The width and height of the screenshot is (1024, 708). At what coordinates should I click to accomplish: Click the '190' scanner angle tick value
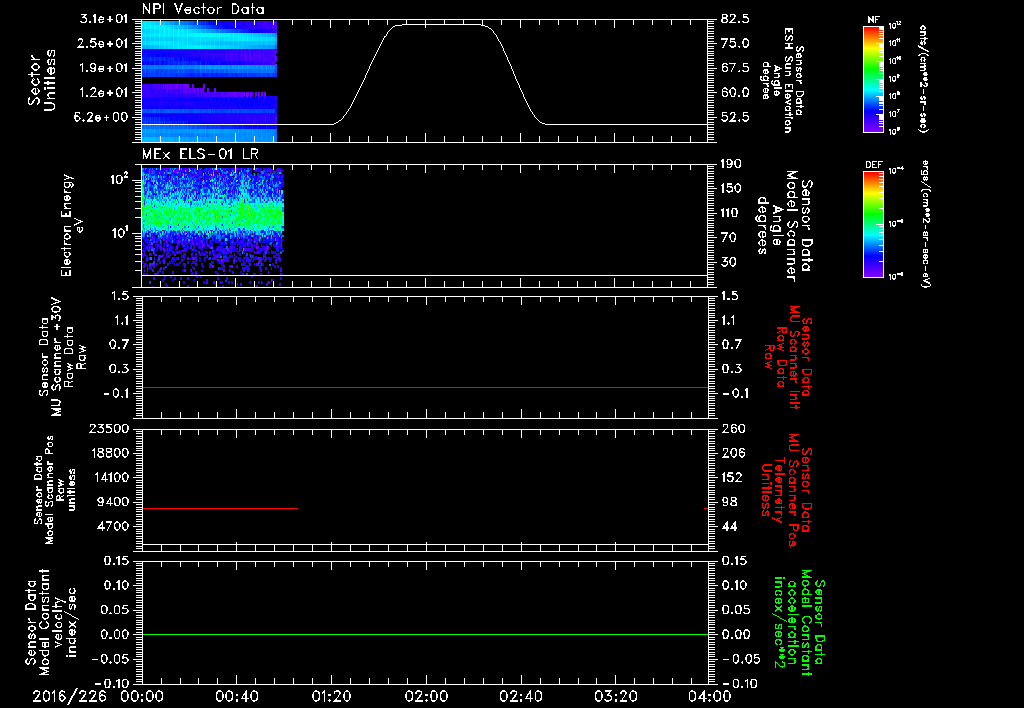tap(731, 164)
